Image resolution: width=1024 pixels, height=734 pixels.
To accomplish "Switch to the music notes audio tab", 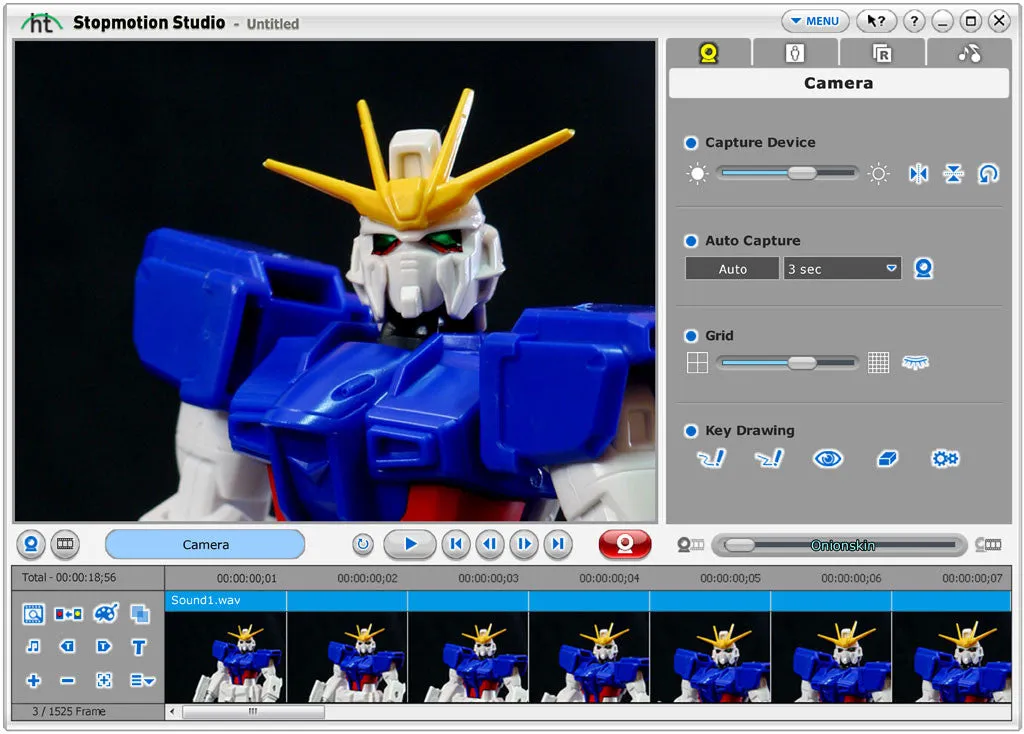I will click(x=969, y=53).
